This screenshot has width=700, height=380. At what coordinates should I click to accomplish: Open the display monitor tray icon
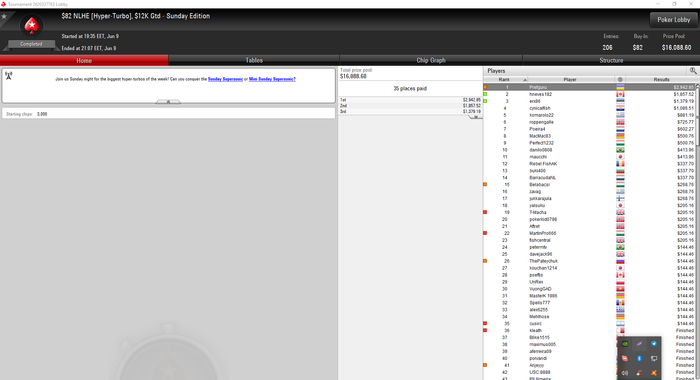[x=654, y=359]
